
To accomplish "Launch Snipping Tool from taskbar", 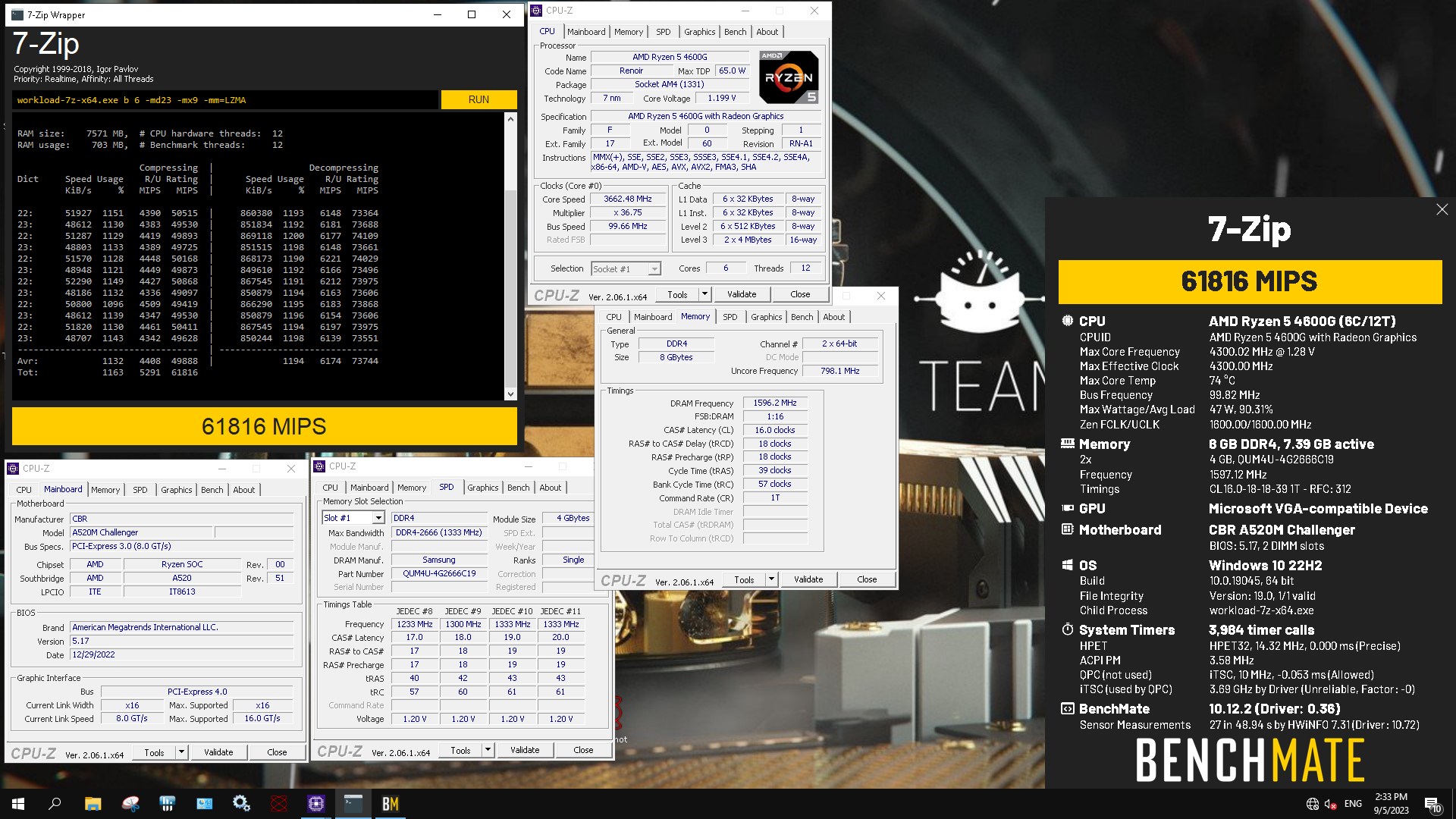I will point(130,804).
